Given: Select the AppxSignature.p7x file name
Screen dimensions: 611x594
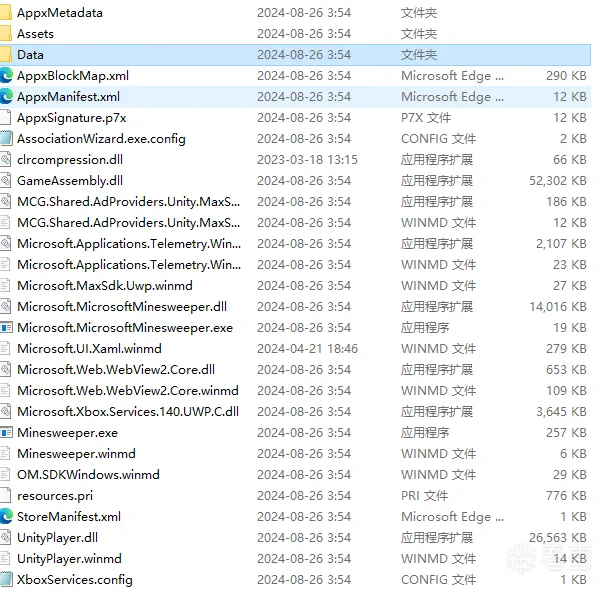Looking at the screenshot, I should point(72,118).
